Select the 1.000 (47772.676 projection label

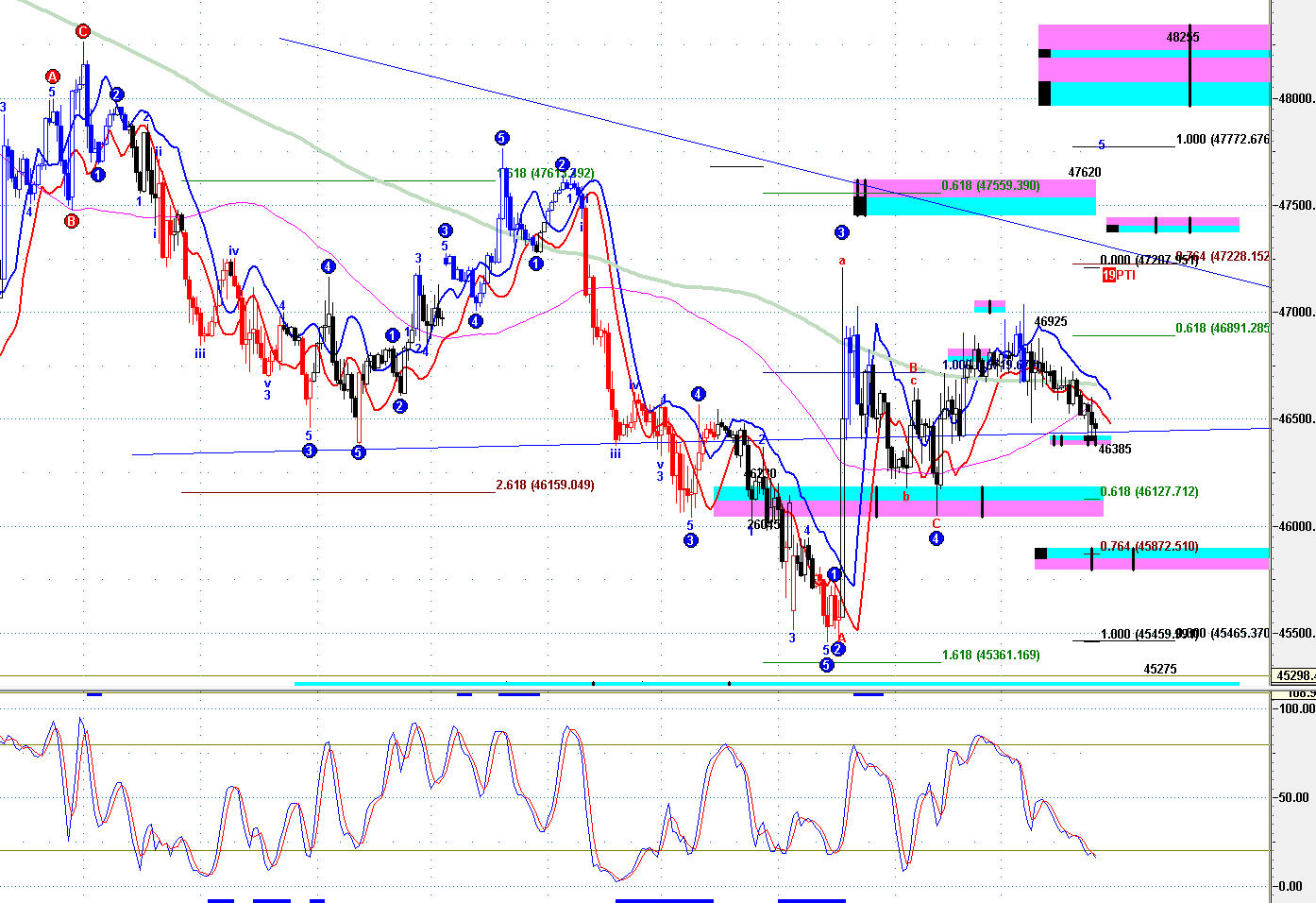point(1223,140)
